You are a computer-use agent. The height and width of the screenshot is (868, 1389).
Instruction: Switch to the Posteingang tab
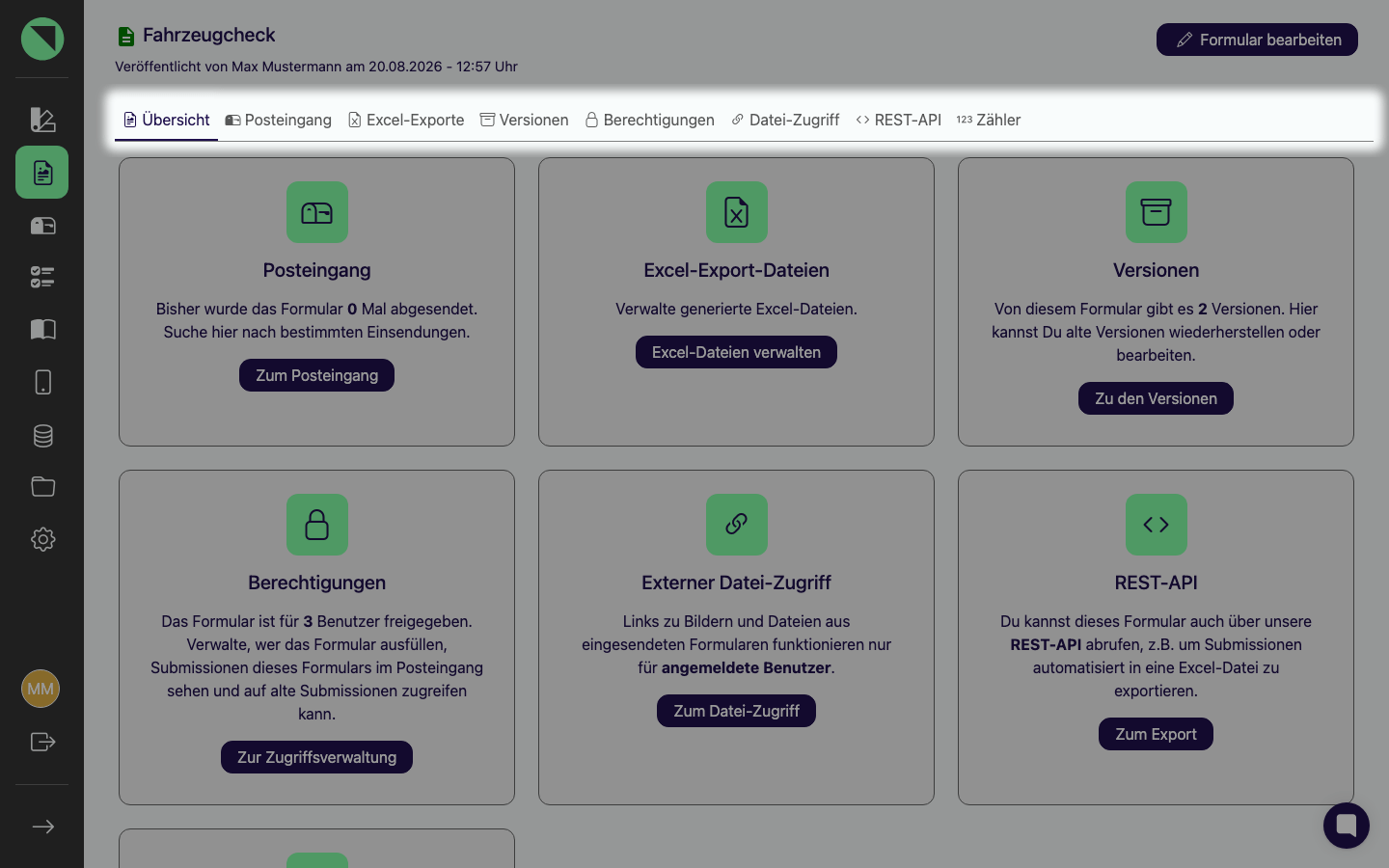279,120
